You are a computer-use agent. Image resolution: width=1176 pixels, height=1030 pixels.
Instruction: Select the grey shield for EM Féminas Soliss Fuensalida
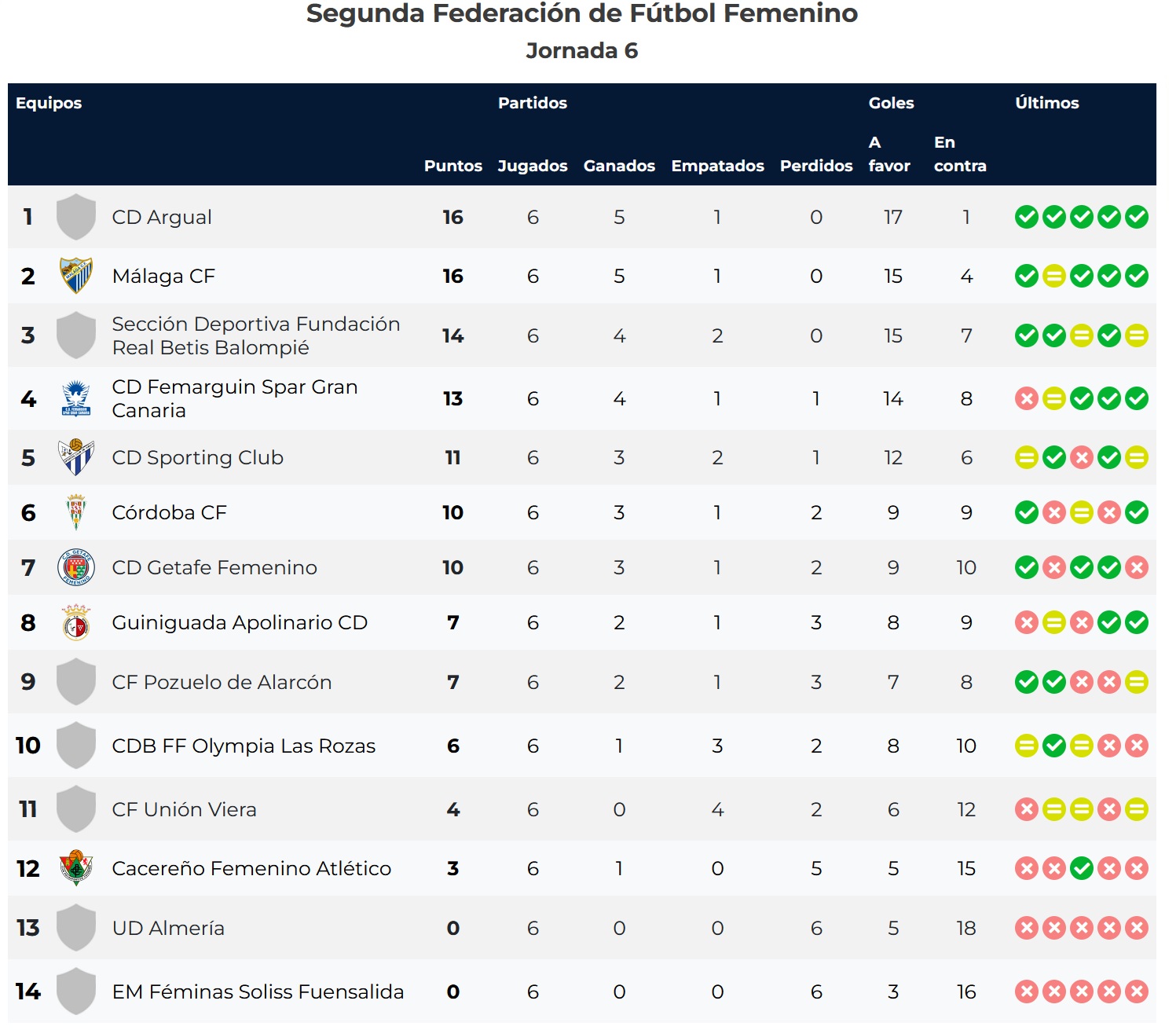76,992
